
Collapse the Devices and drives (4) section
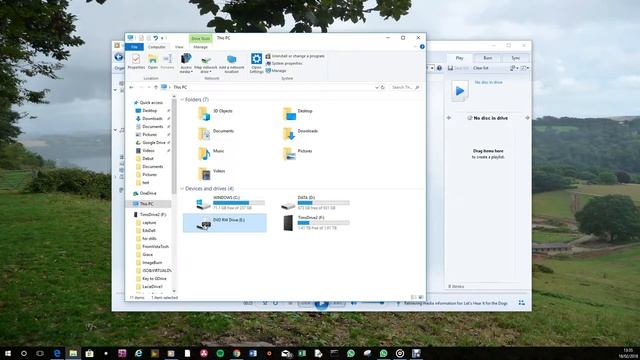182,189
